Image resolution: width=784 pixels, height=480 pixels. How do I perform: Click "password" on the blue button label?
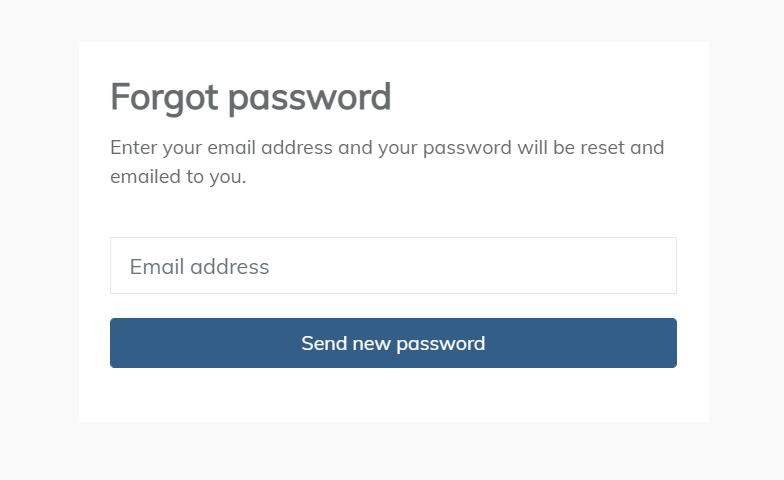[x=441, y=343]
